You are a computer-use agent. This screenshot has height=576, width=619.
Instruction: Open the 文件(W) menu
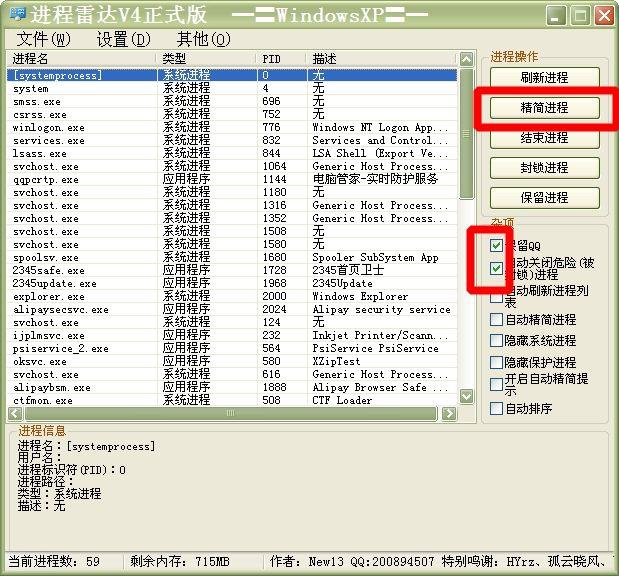tap(43, 39)
